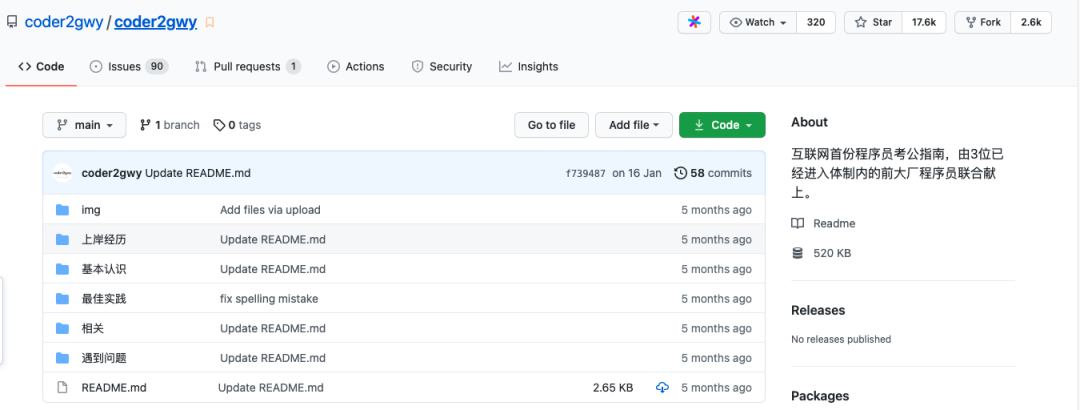Screen dimensions: 1080x410
Task: Open the 上岸经历 folder name
Action: [x=104, y=239]
